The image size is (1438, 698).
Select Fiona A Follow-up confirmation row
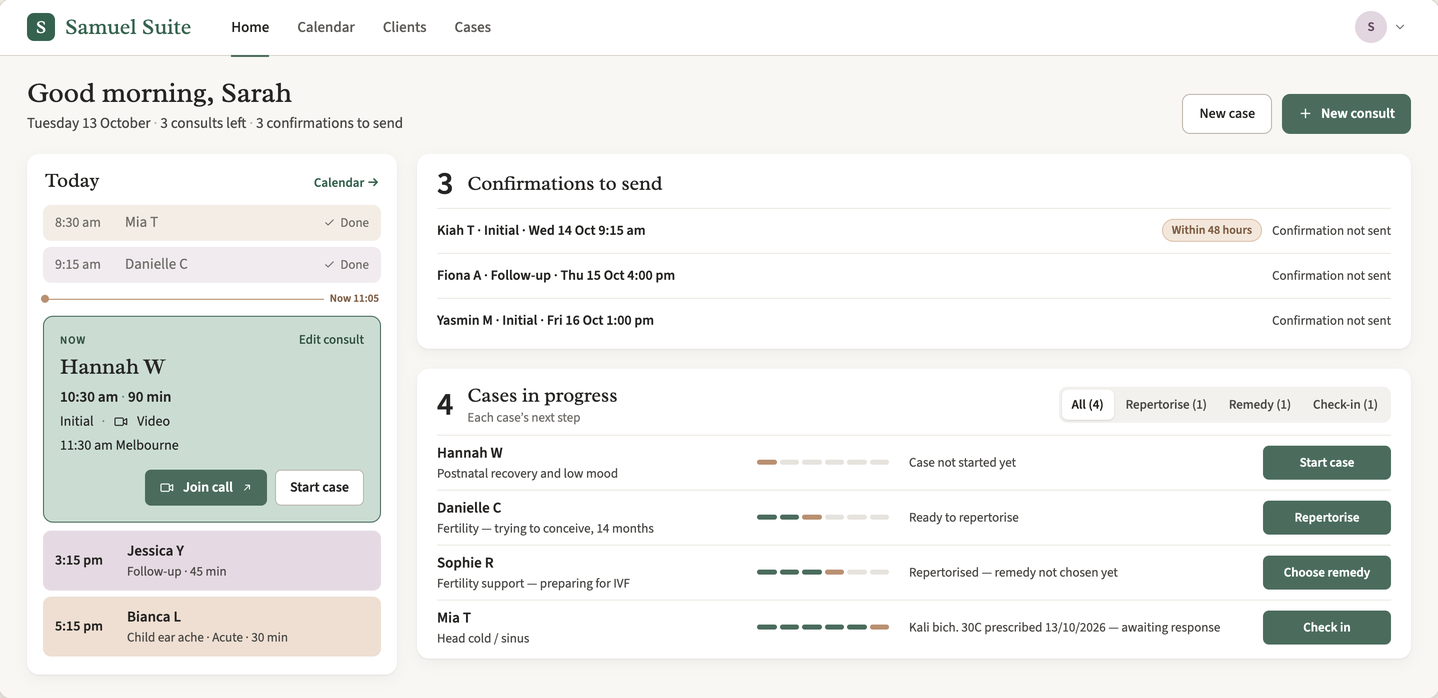pos(914,276)
